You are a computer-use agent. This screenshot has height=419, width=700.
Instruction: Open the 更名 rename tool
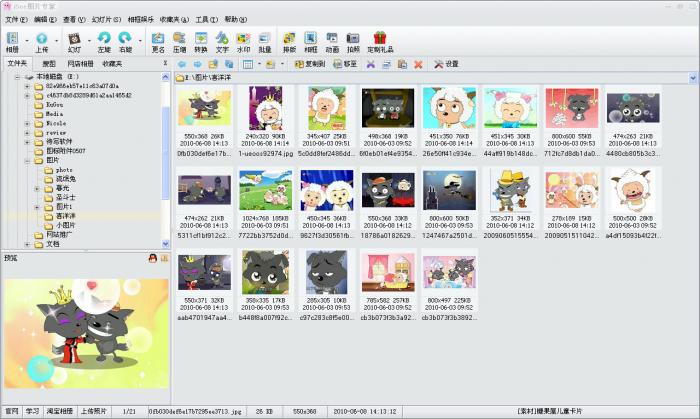[158, 42]
